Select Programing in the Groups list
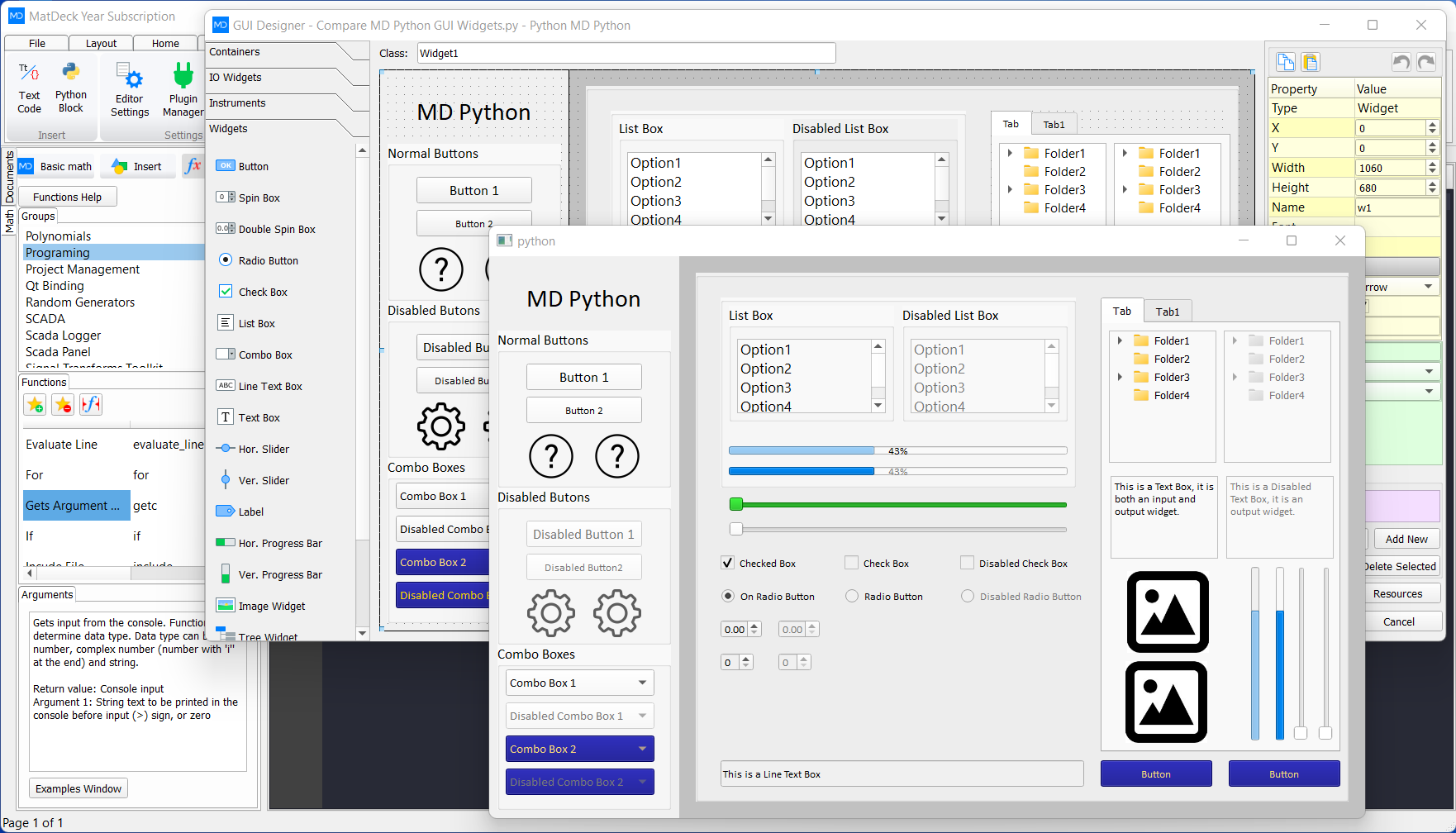Screen dimensions: 1456x833 coord(113,252)
